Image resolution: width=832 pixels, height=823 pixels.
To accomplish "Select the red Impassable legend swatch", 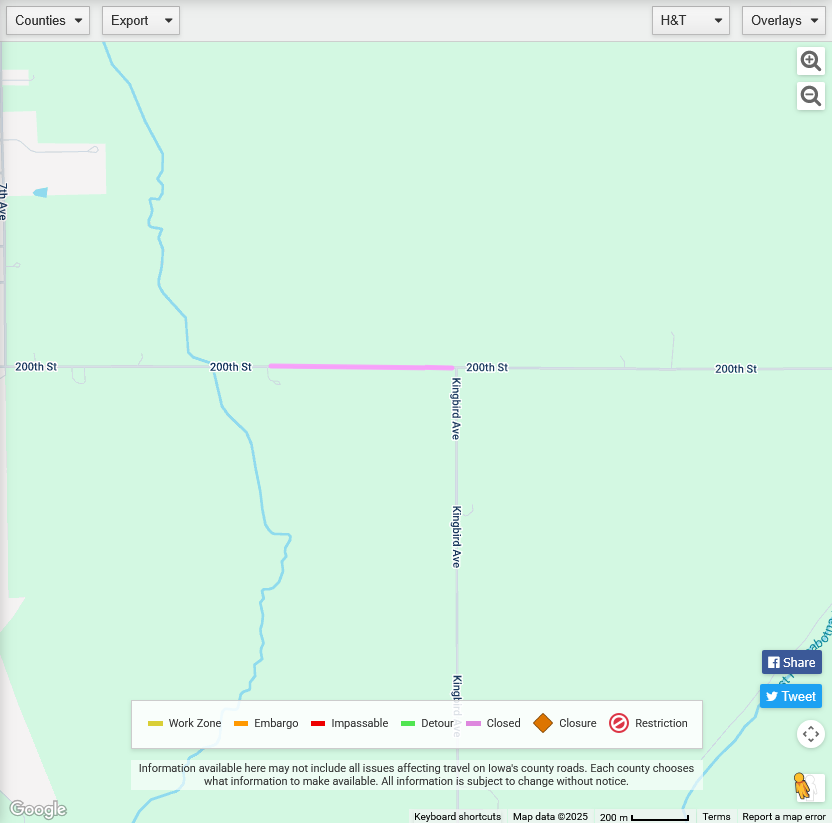I will click(x=318, y=723).
